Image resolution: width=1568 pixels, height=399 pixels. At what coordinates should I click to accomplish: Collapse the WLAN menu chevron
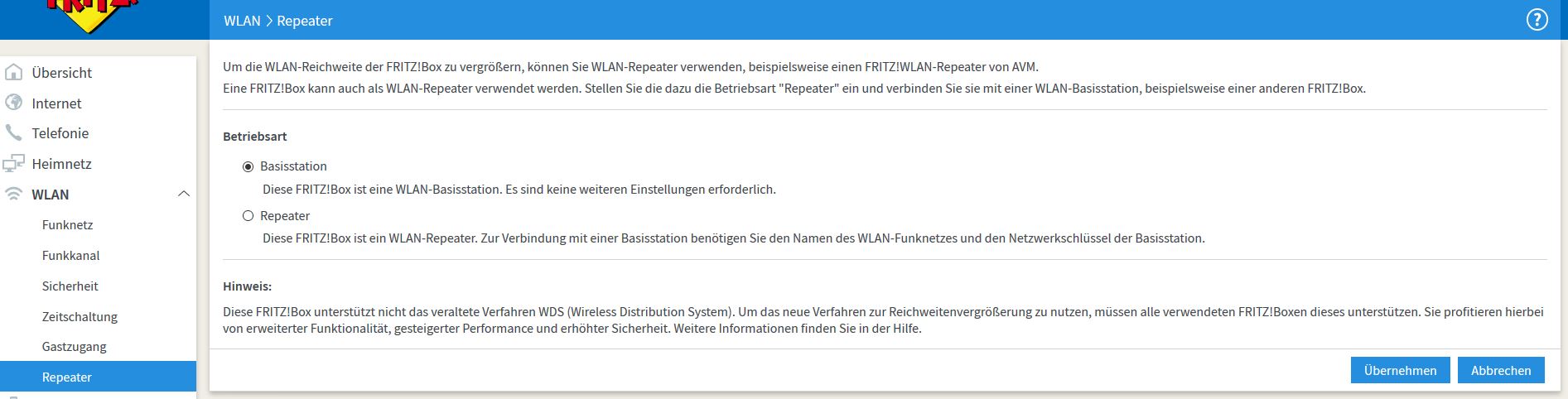(184, 194)
